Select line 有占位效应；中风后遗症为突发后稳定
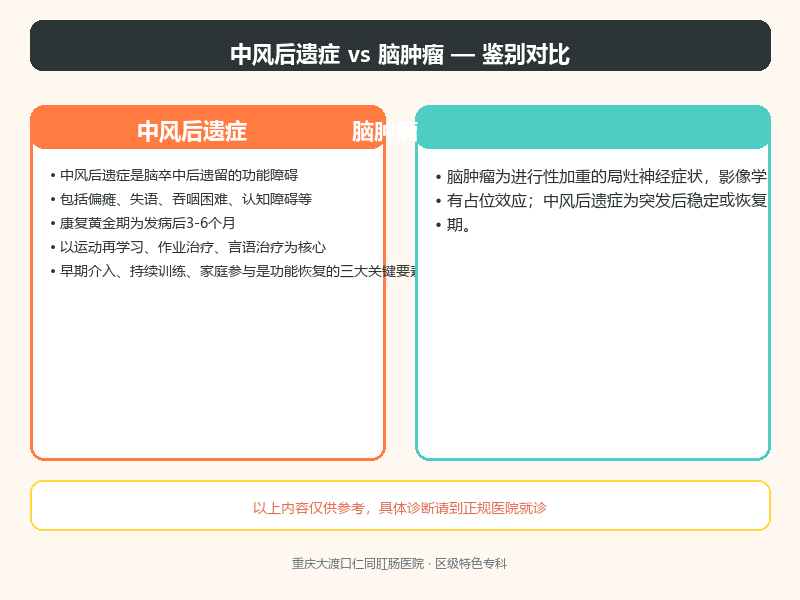This screenshot has height=600, width=800. pyautogui.click(x=602, y=201)
